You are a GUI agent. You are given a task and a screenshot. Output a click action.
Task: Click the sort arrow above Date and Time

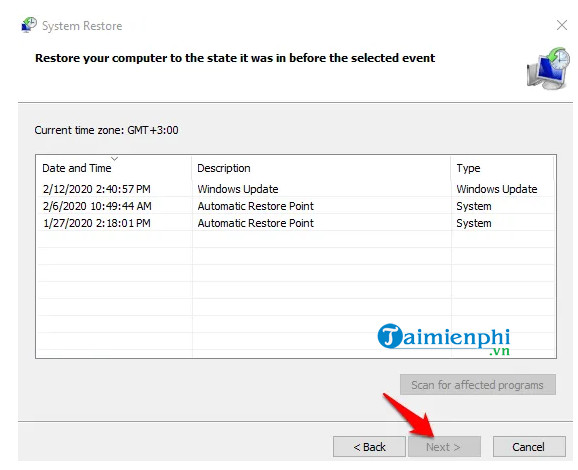tap(115, 159)
